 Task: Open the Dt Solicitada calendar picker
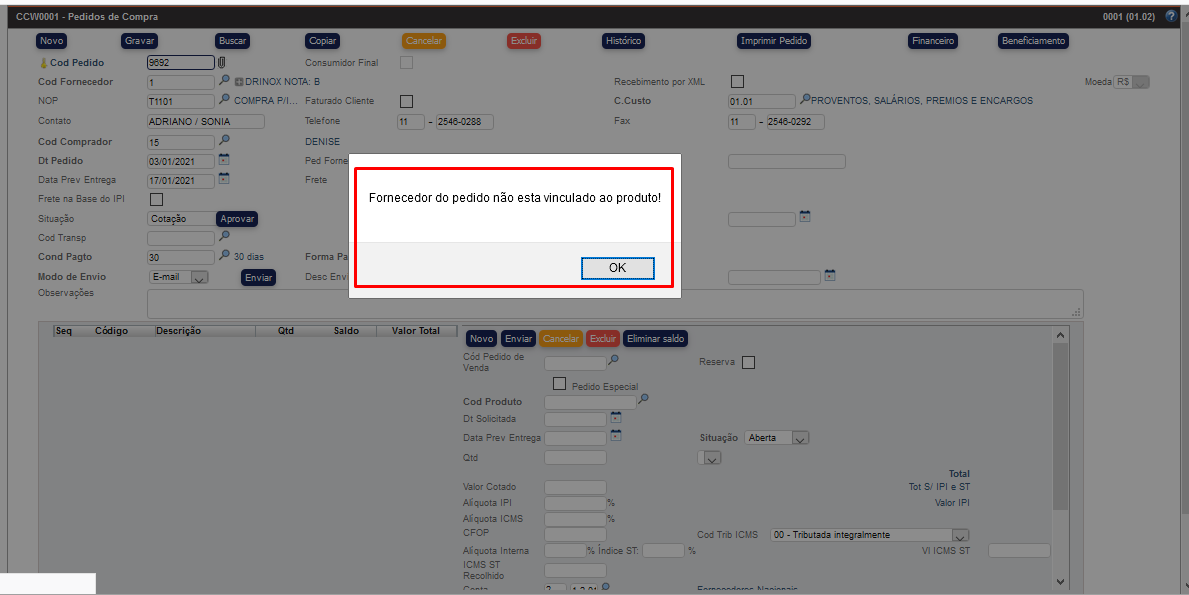616,418
